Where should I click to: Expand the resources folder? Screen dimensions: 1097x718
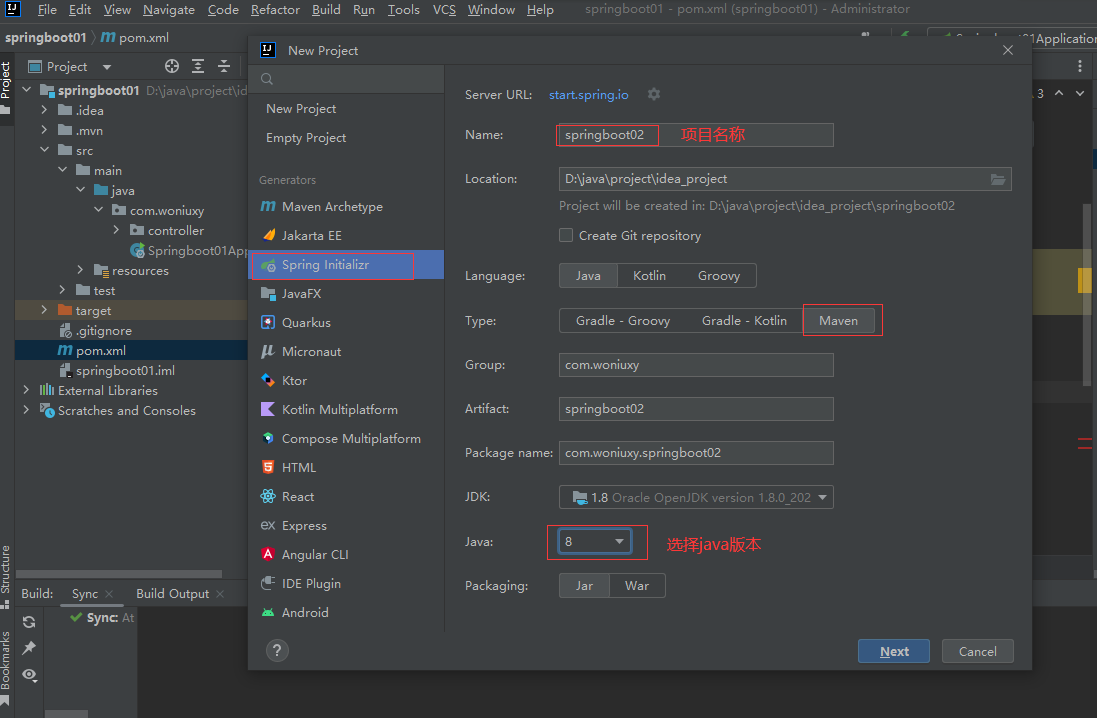point(80,270)
